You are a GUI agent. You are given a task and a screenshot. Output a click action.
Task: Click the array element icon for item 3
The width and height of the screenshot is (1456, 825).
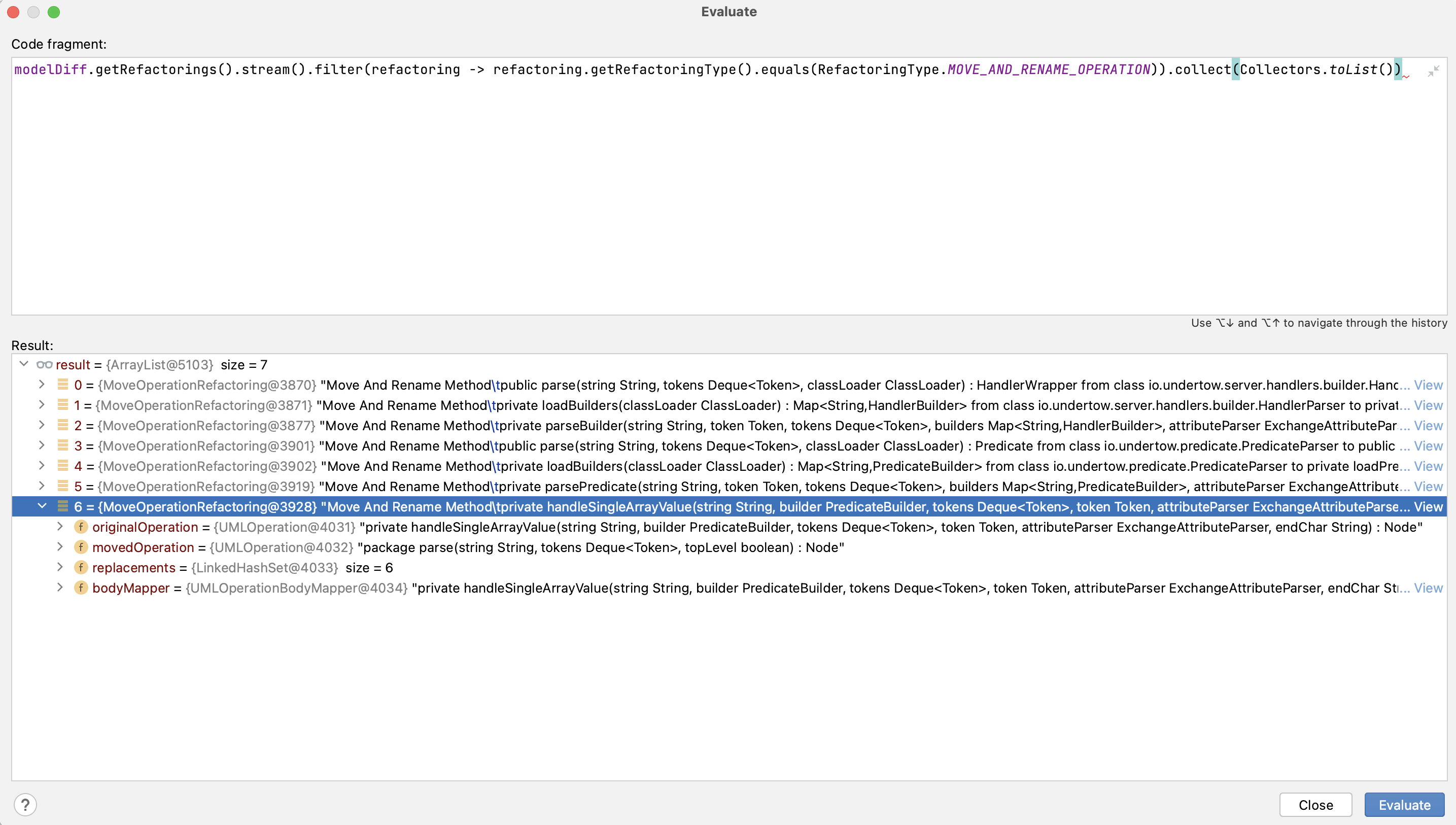(x=63, y=446)
